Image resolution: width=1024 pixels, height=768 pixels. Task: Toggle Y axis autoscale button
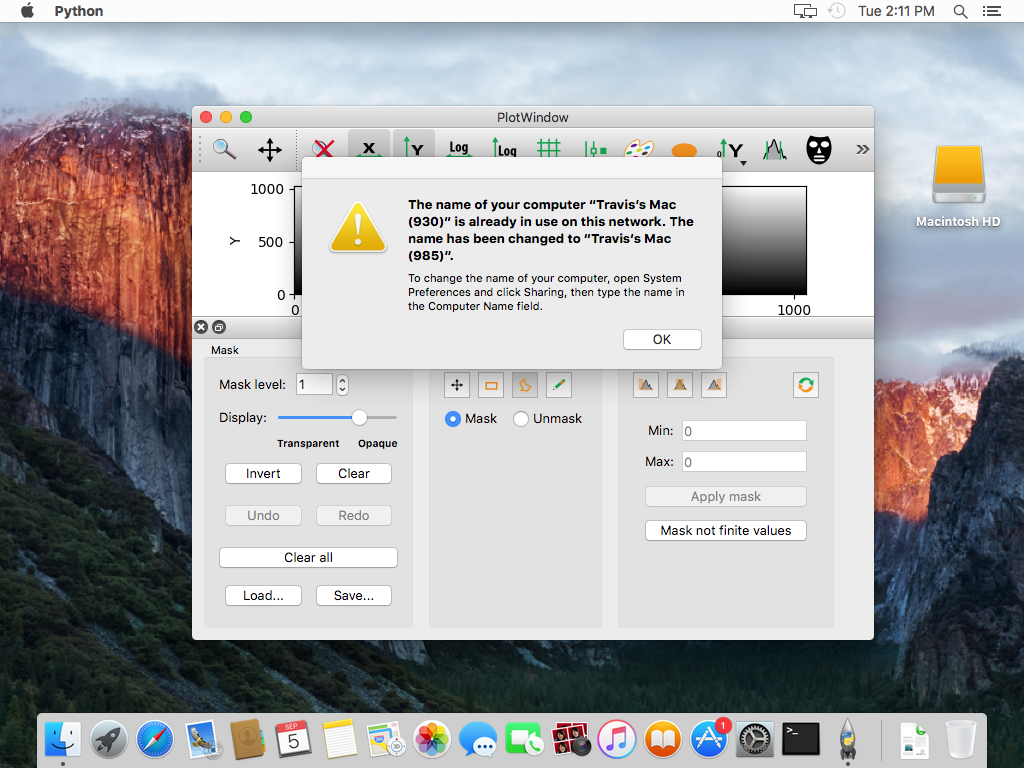pos(413,147)
